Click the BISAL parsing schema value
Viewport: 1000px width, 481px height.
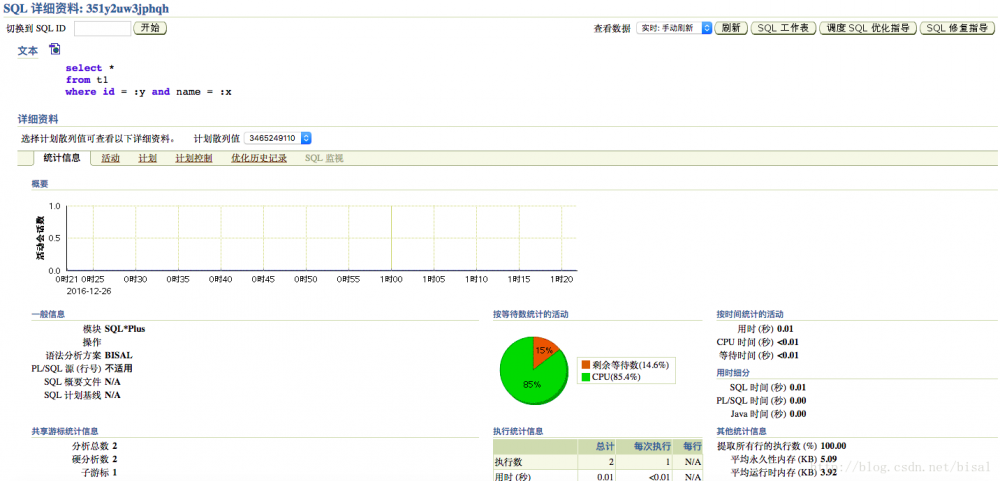pos(119,355)
